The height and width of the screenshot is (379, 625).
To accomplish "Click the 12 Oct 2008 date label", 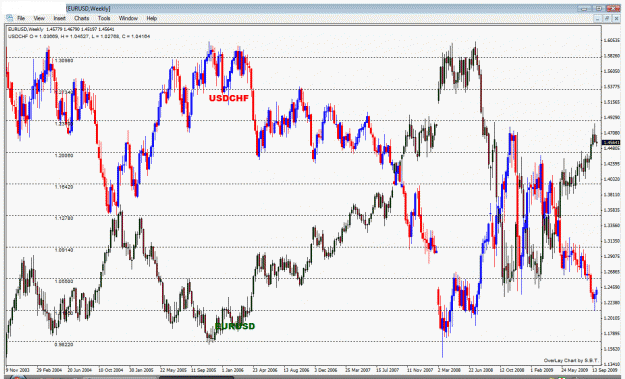I will [x=512, y=370].
